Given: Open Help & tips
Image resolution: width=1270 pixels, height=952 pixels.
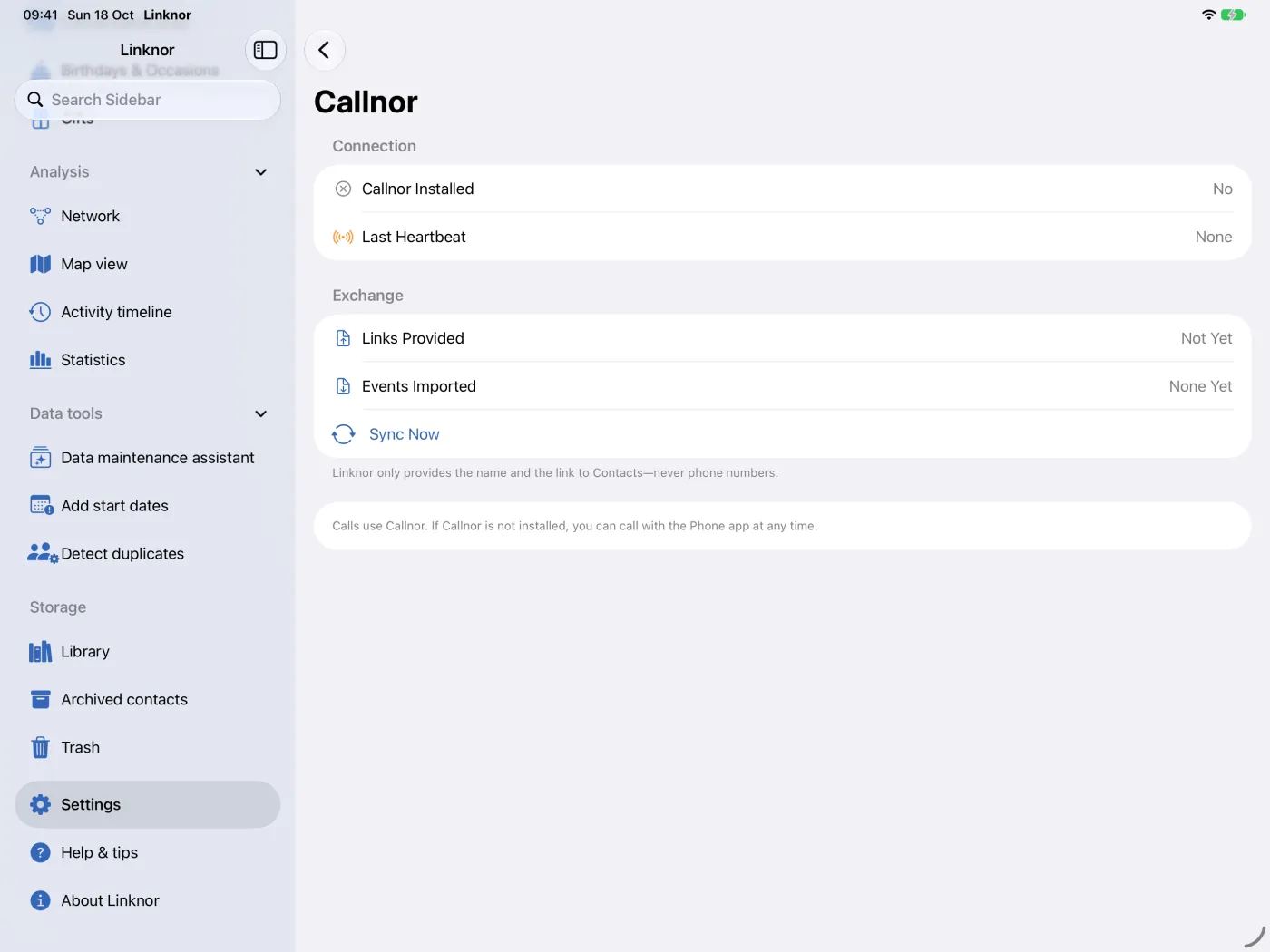Looking at the screenshot, I should click(148, 852).
